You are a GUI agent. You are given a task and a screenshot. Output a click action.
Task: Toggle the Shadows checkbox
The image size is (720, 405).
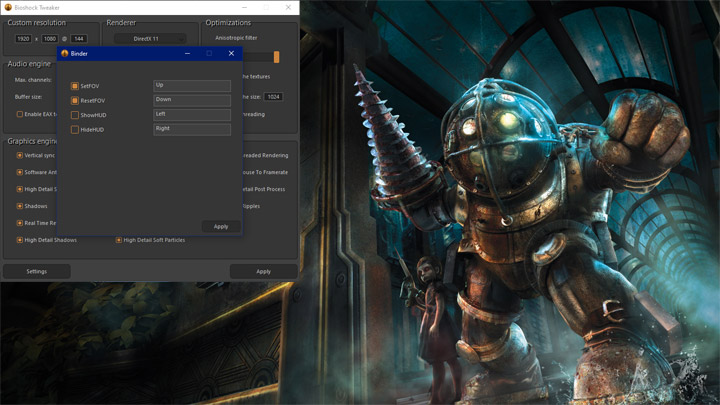click(20, 206)
